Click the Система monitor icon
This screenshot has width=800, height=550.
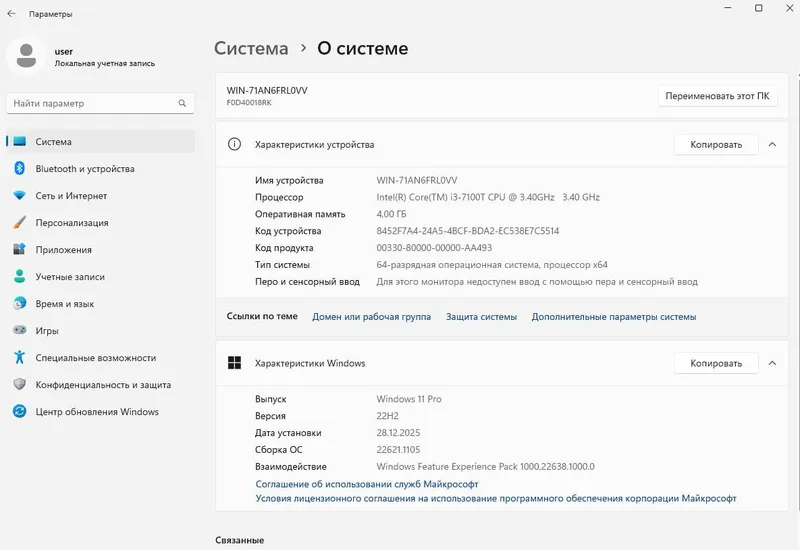pyautogui.click(x=19, y=141)
